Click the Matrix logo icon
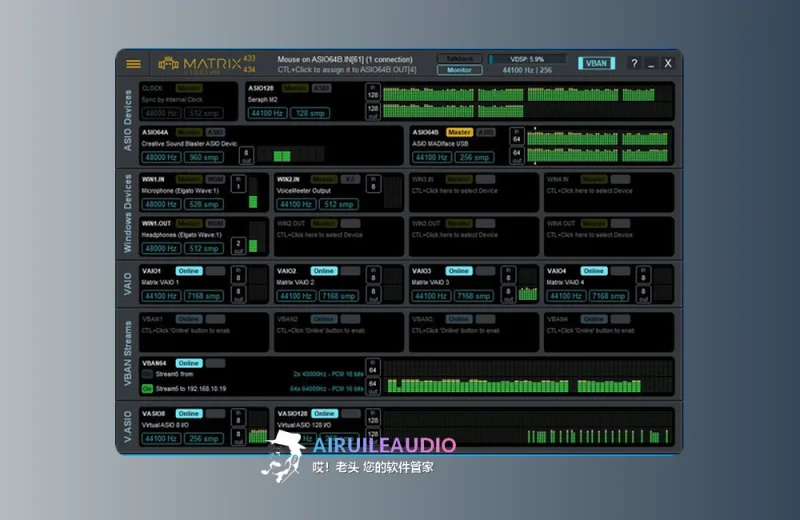 tap(168, 64)
